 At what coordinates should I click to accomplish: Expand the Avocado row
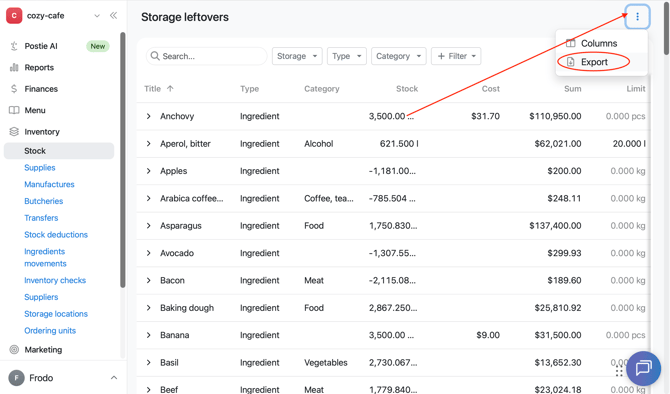(148, 253)
